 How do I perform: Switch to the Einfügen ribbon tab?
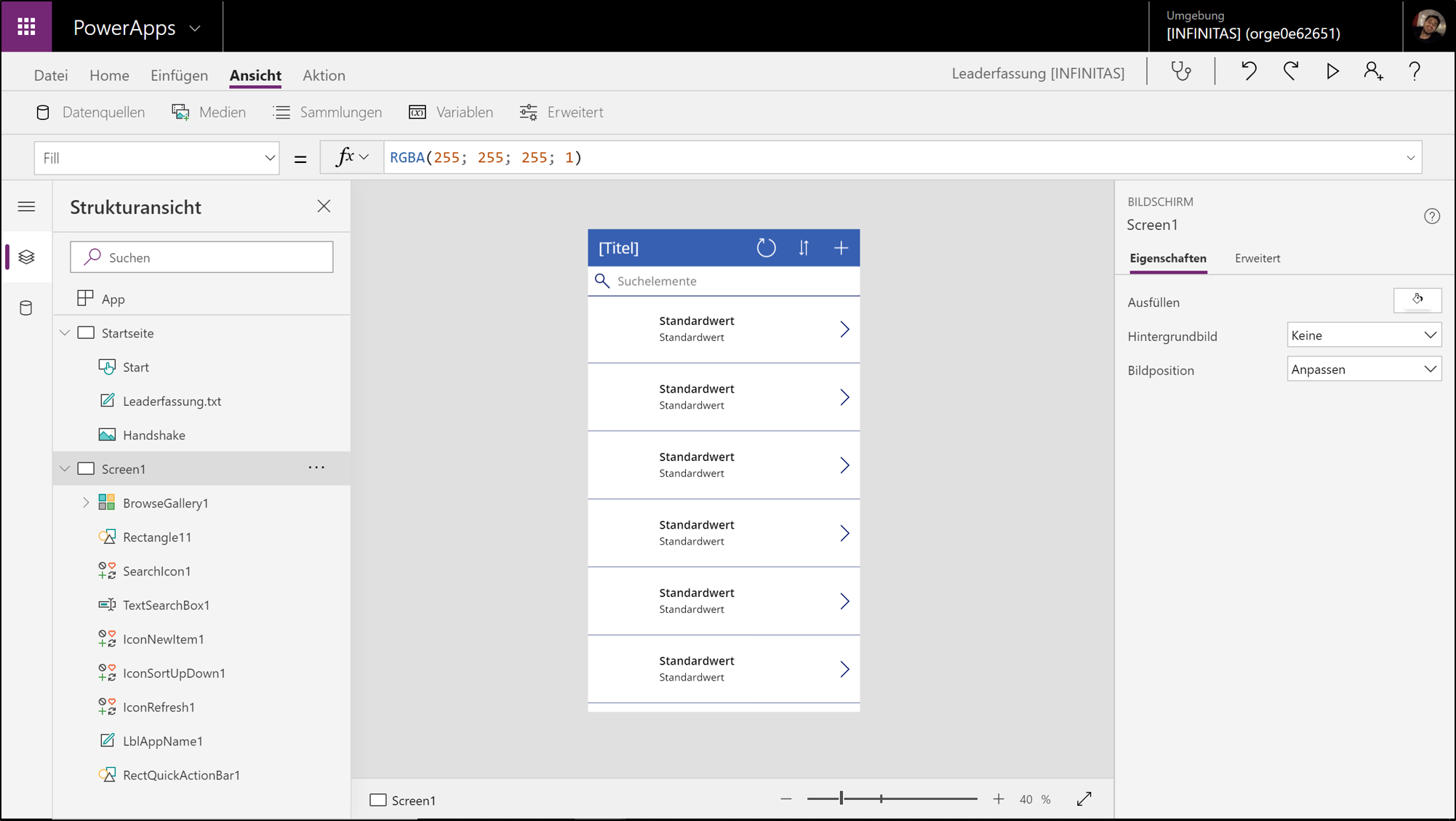[x=179, y=75]
